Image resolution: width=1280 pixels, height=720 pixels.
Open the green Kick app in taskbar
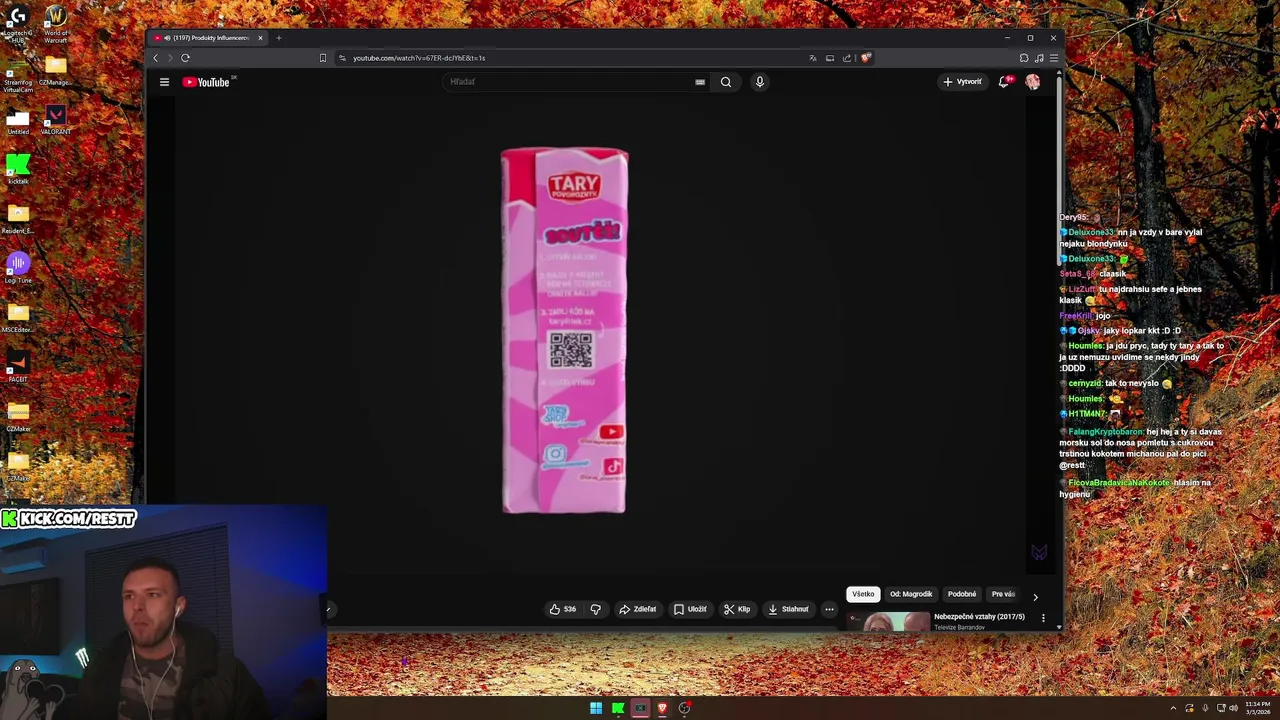pyautogui.click(x=618, y=708)
